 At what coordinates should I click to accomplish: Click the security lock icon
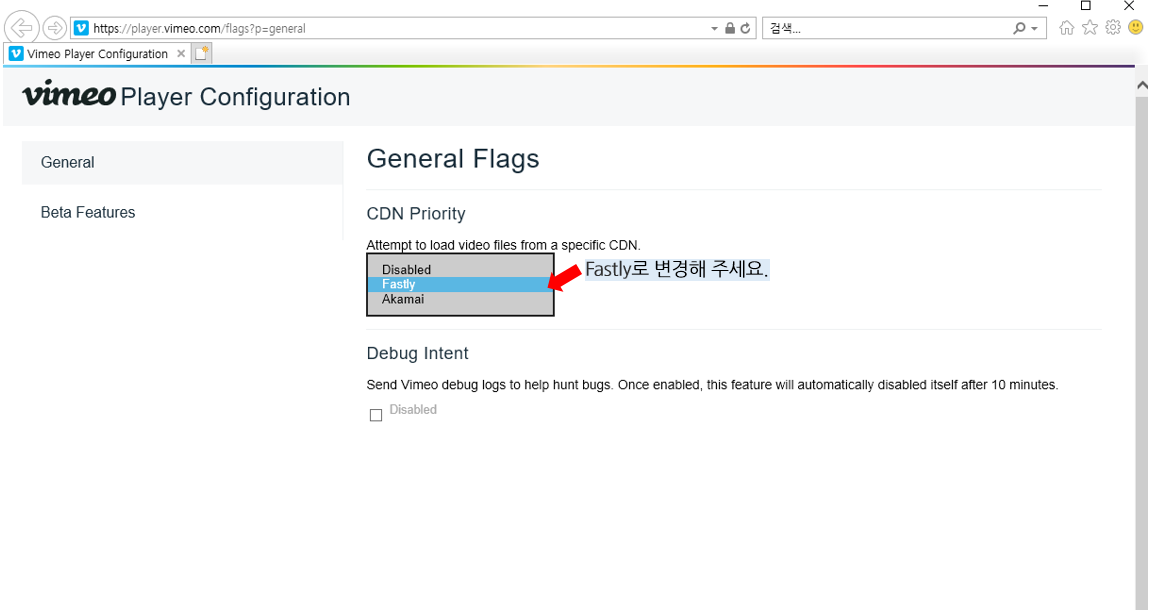pos(730,29)
